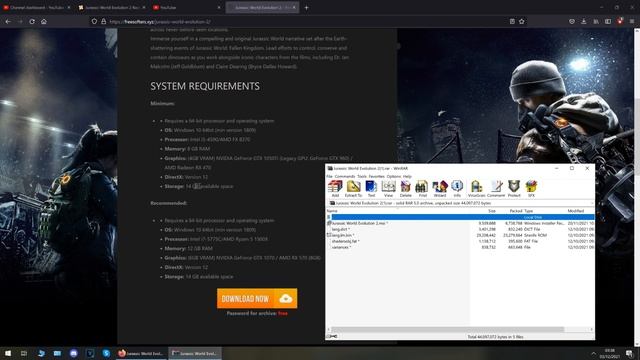Click the VirusScan icon in WinRAR
640x360 pixels.
[x=476, y=189]
